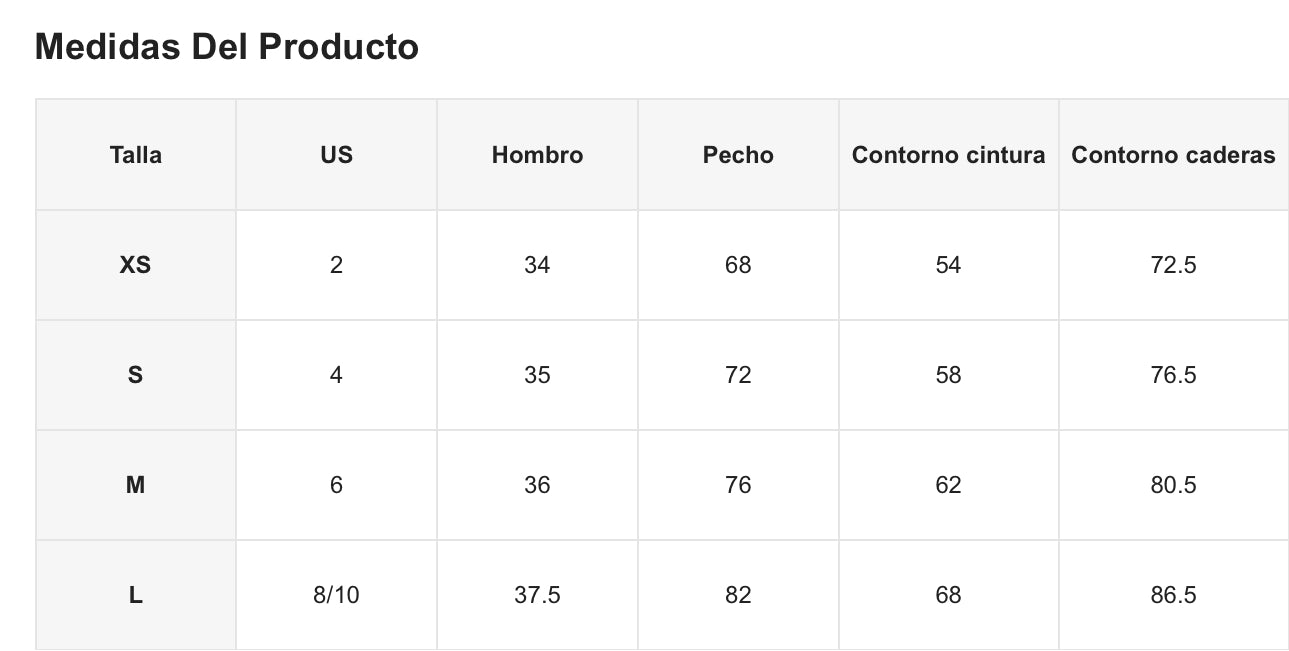
Task: Click the M size row label
Action: pyautogui.click(x=136, y=485)
